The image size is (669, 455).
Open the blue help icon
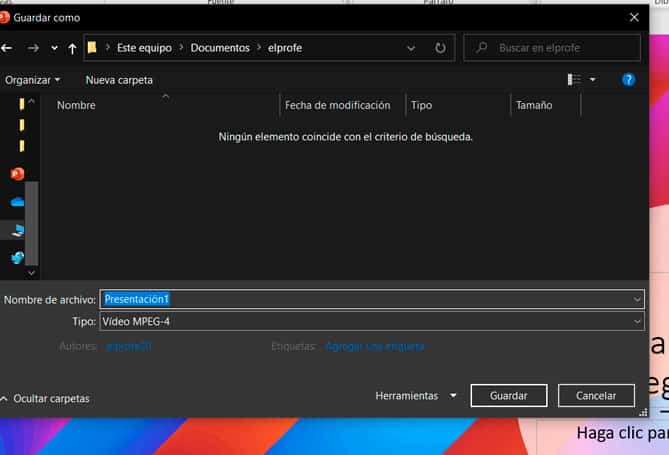coord(628,79)
